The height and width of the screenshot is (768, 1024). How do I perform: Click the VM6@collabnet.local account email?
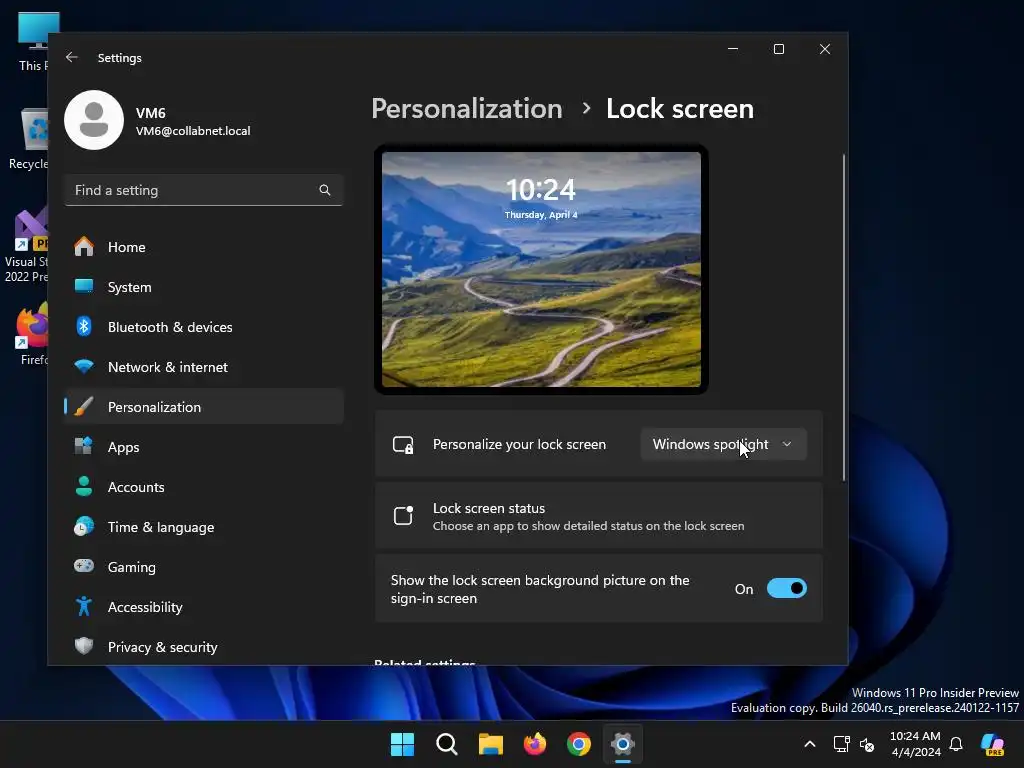pos(193,131)
